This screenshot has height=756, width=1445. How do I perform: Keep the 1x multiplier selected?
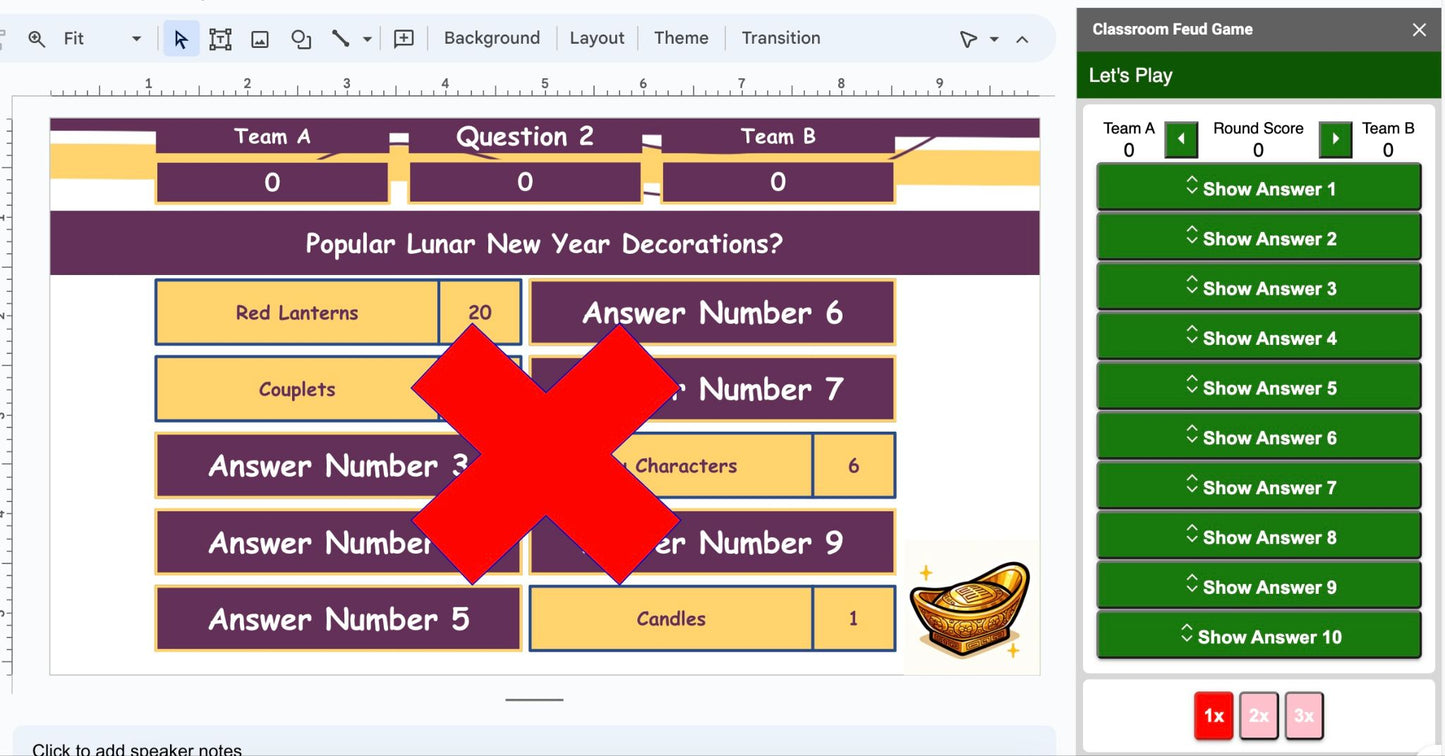(x=1213, y=715)
